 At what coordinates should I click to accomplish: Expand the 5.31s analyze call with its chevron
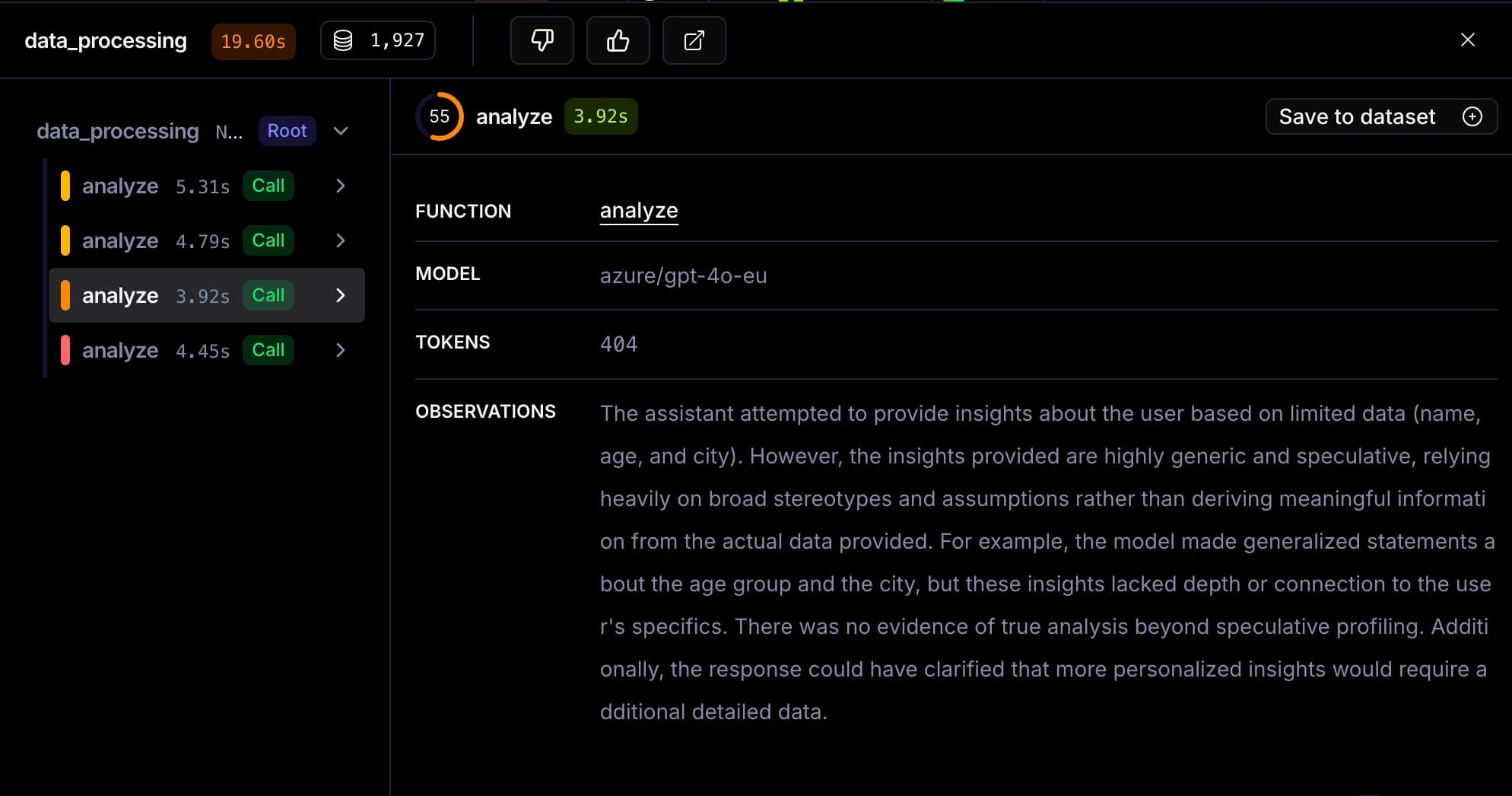pos(340,186)
